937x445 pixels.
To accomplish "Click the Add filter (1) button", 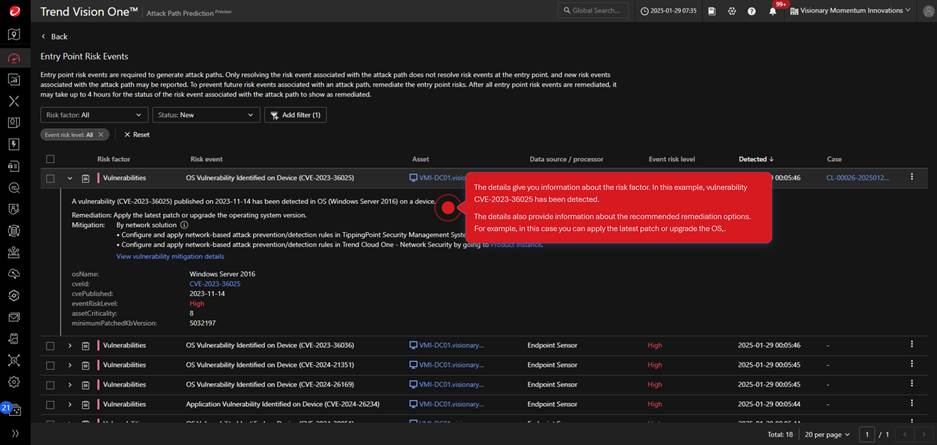I will point(295,115).
